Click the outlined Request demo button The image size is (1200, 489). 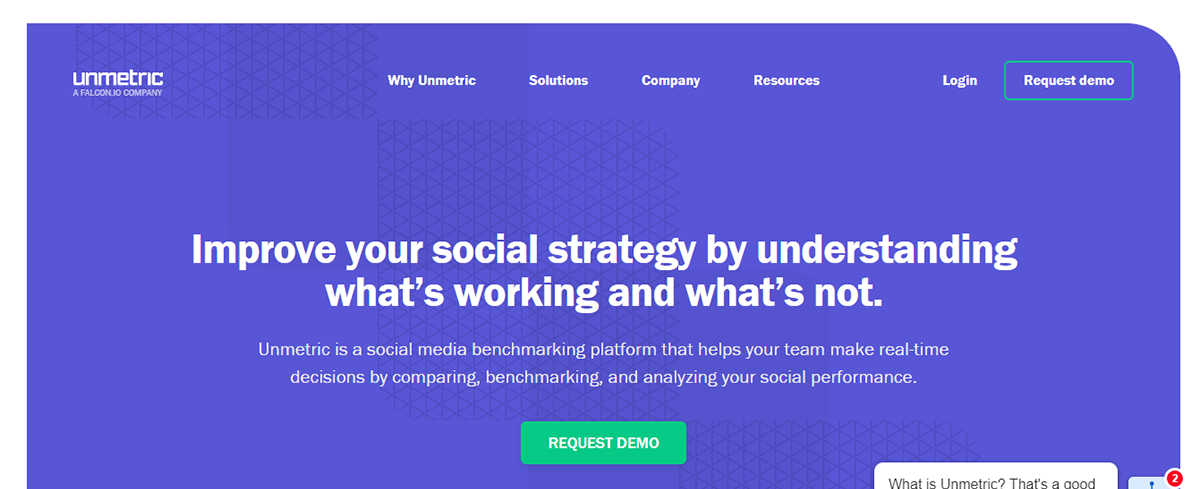point(1068,81)
